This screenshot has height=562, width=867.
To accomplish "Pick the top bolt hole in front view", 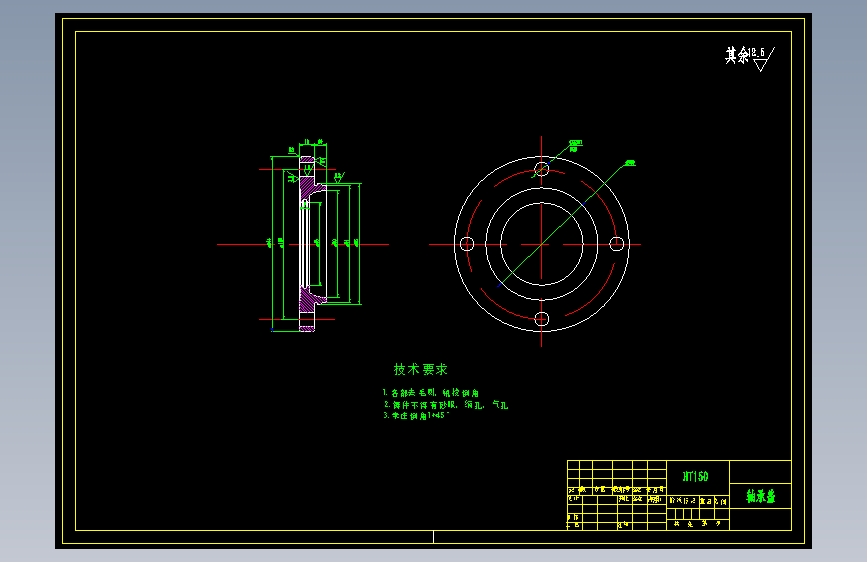I will click(x=541, y=169).
